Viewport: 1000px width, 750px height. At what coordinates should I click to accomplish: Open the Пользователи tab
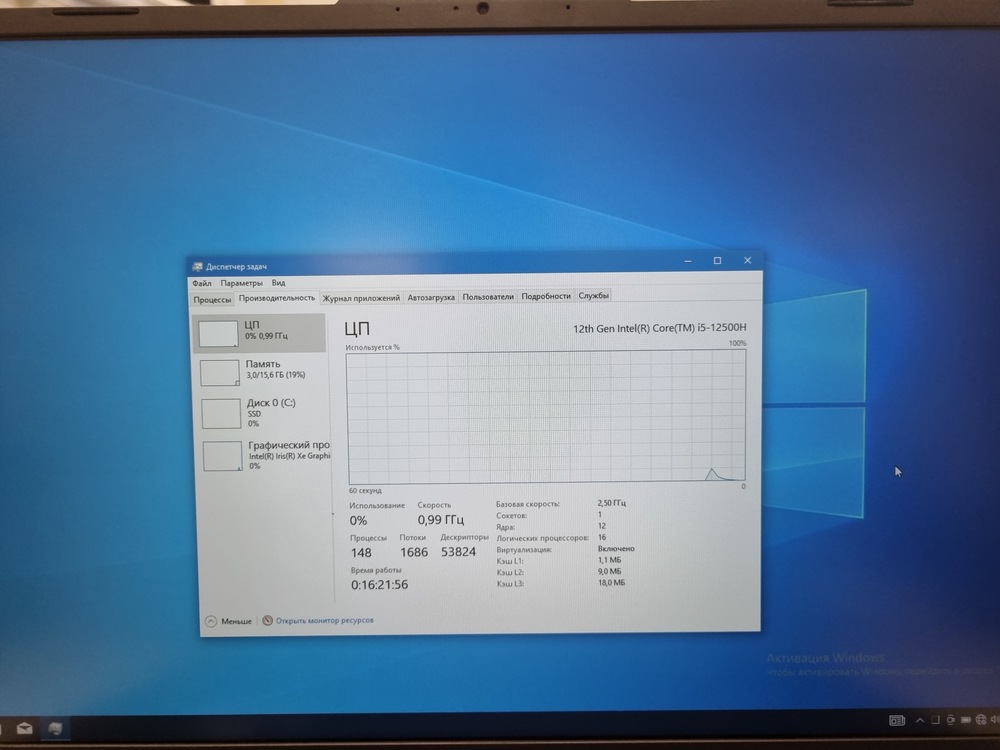(488, 297)
